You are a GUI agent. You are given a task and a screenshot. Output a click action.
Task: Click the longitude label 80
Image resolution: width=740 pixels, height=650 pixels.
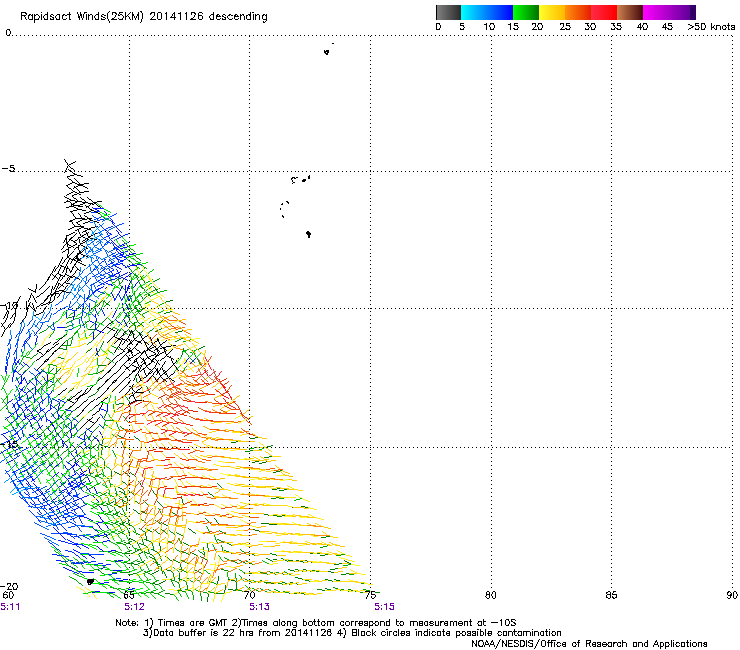tap(491, 595)
